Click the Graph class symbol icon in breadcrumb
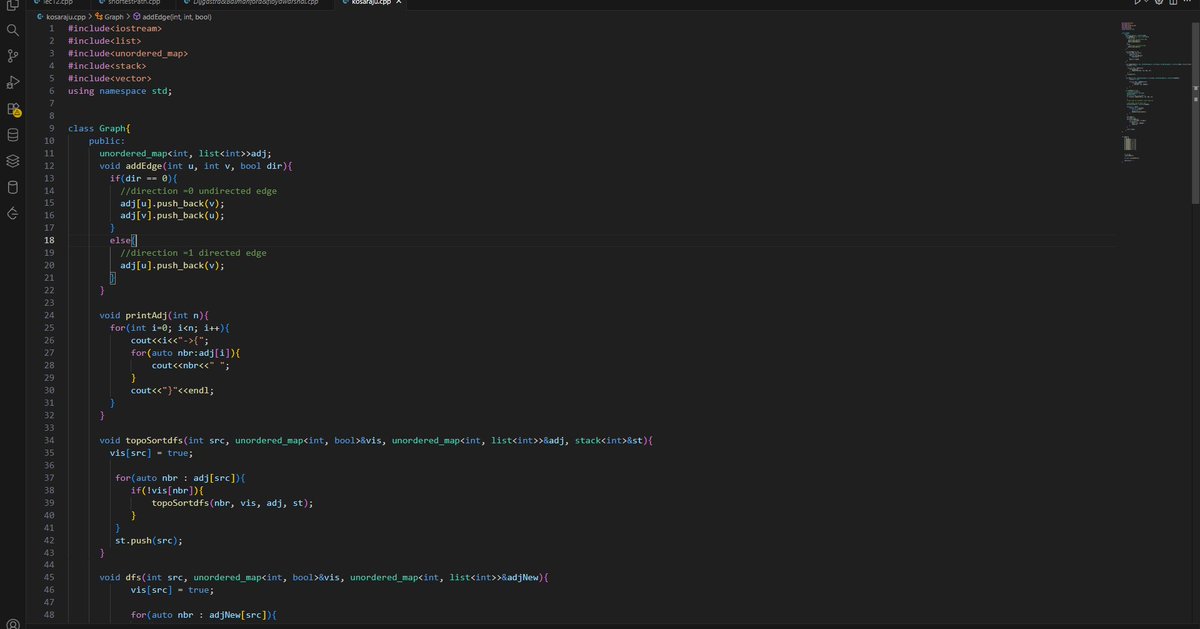The image size is (1200, 629). [x=98, y=17]
